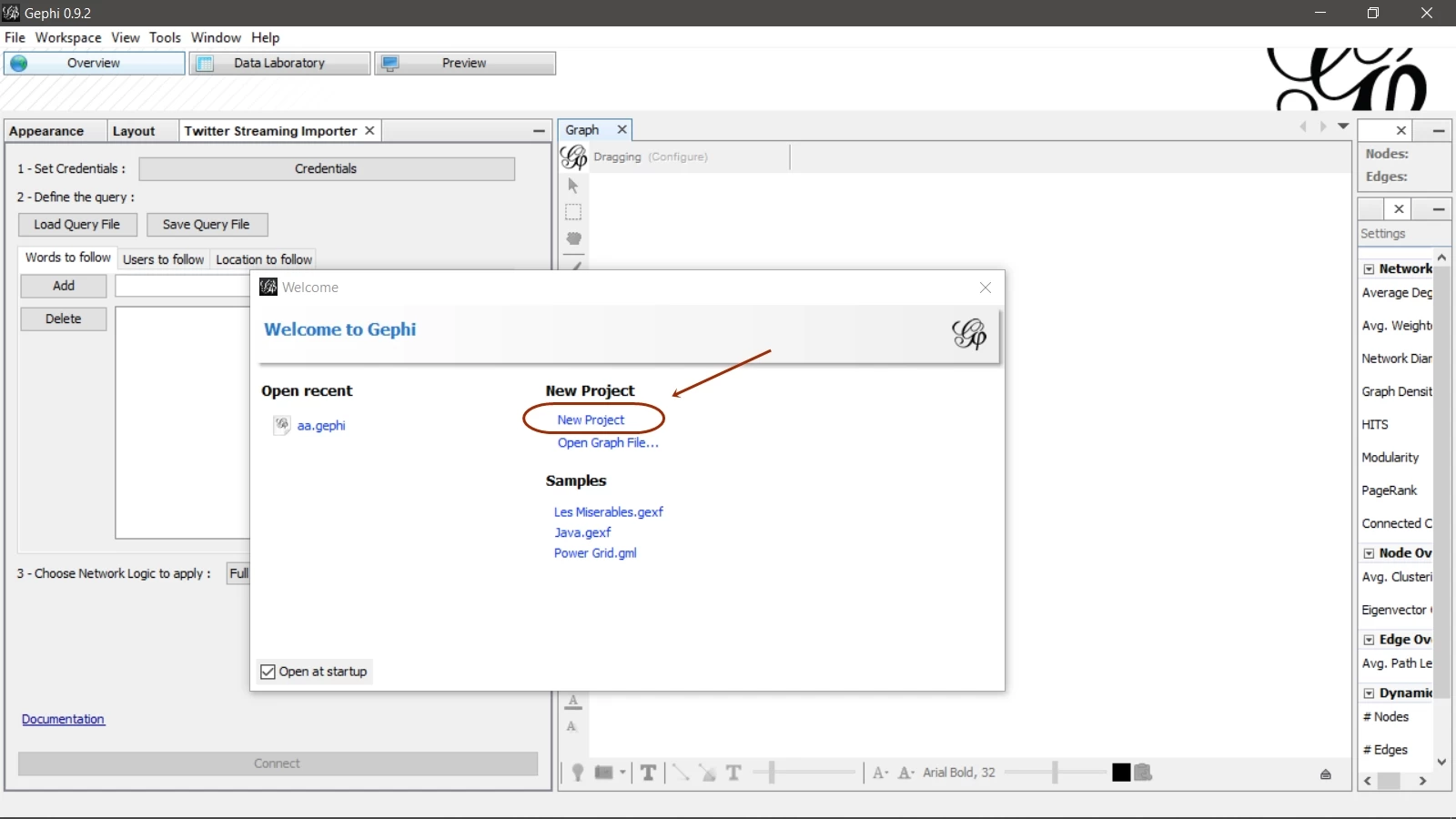Expand the bottom settings panel arrow
The height and width of the screenshot is (819, 1456).
[1326, 774]
